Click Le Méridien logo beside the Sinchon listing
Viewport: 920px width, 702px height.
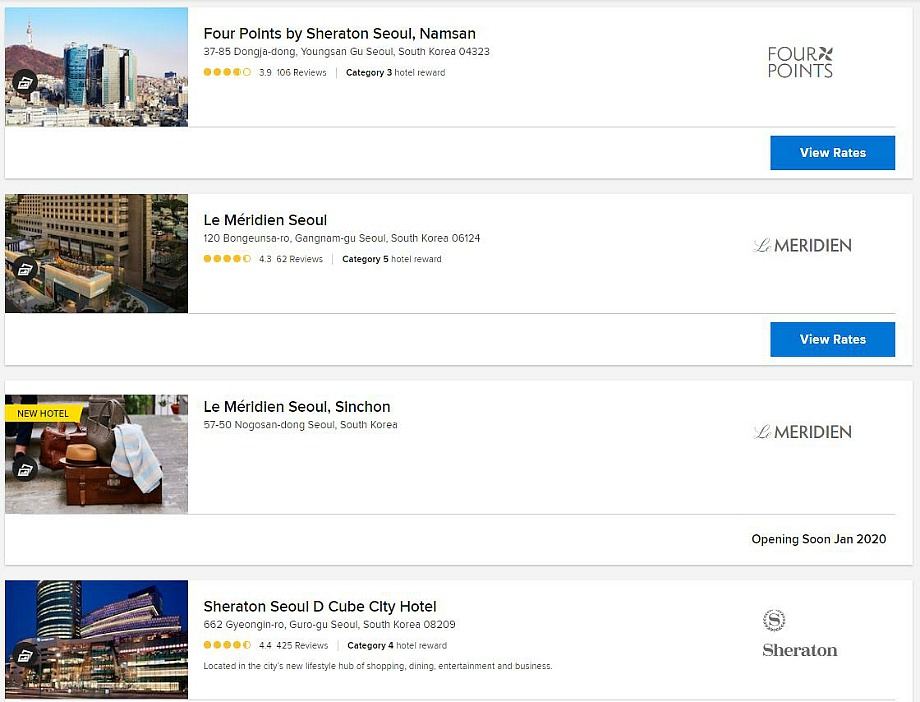coord(802,432)
